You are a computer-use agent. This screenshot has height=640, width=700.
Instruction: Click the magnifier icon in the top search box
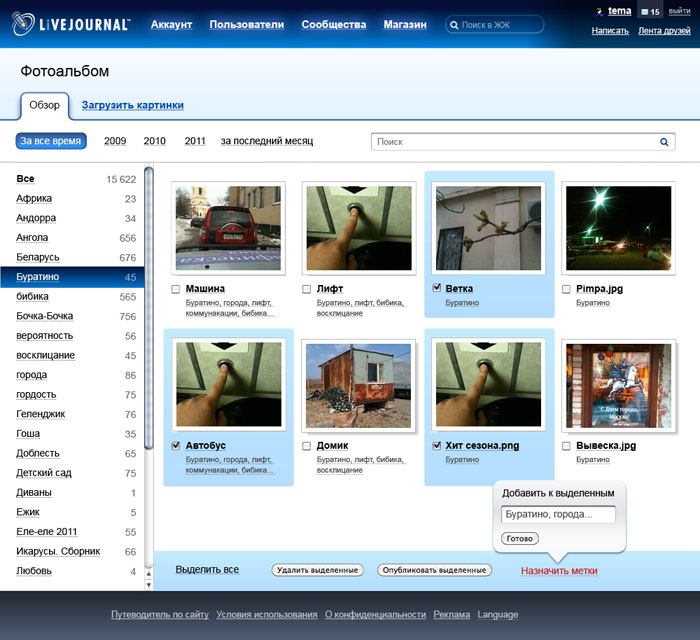(455, 25)
